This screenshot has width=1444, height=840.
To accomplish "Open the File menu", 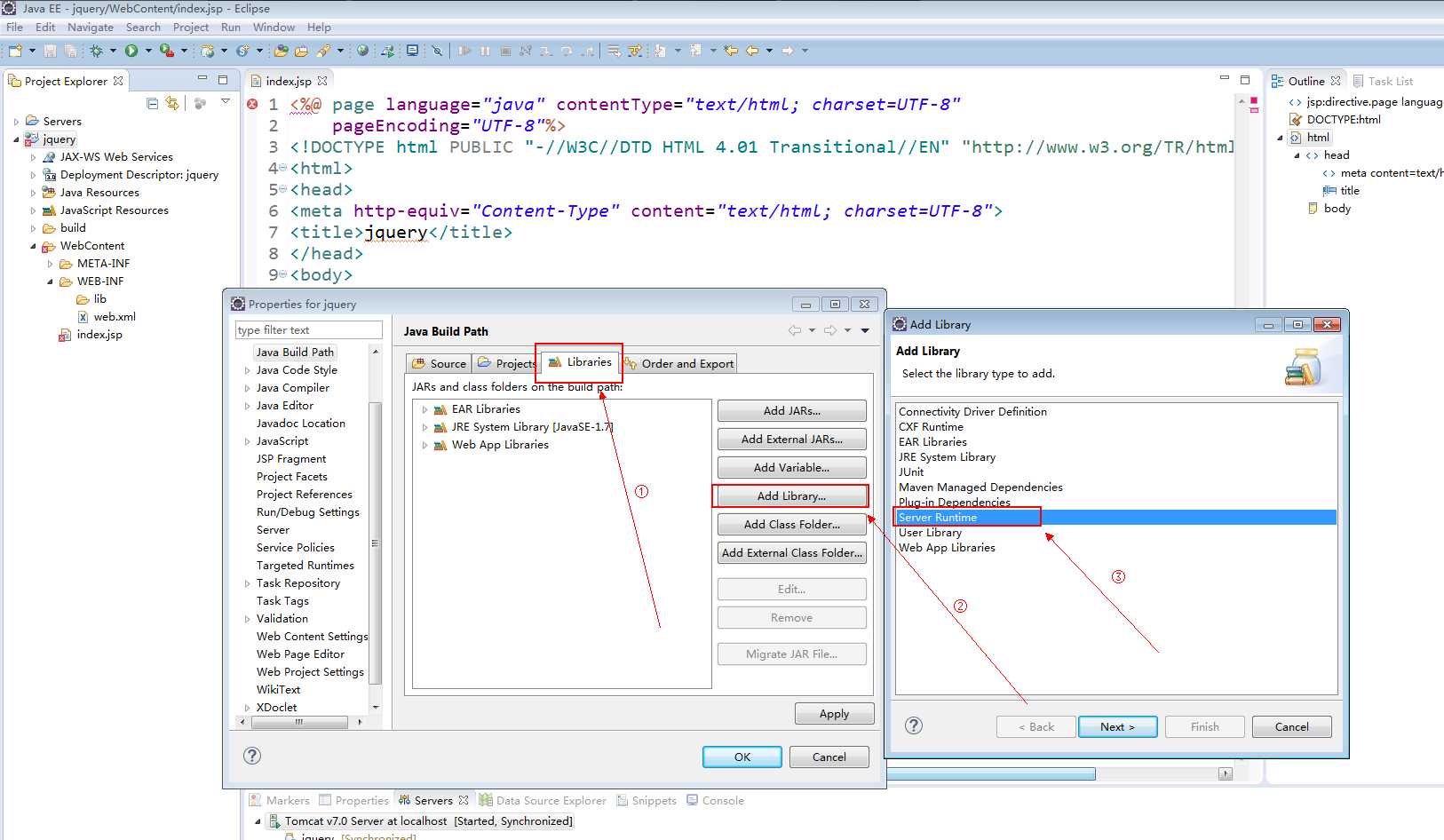I will [15, 28].
